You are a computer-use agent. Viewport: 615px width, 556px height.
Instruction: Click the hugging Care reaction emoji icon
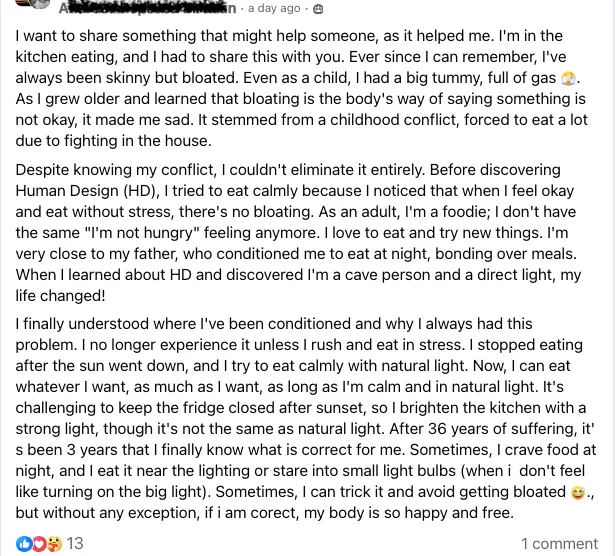53,543
